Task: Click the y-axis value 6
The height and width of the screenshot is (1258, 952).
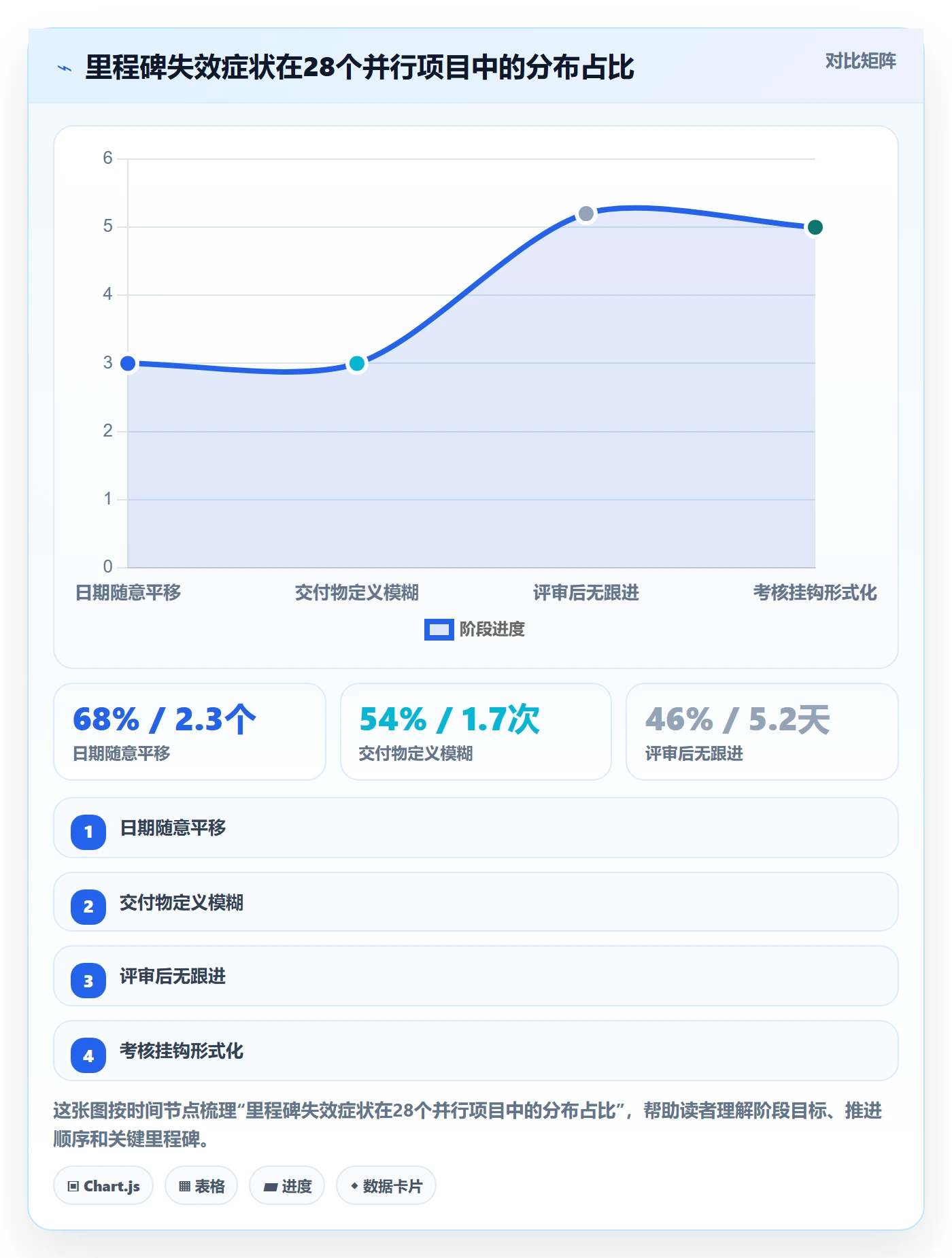Action: [x=107, y=158]
